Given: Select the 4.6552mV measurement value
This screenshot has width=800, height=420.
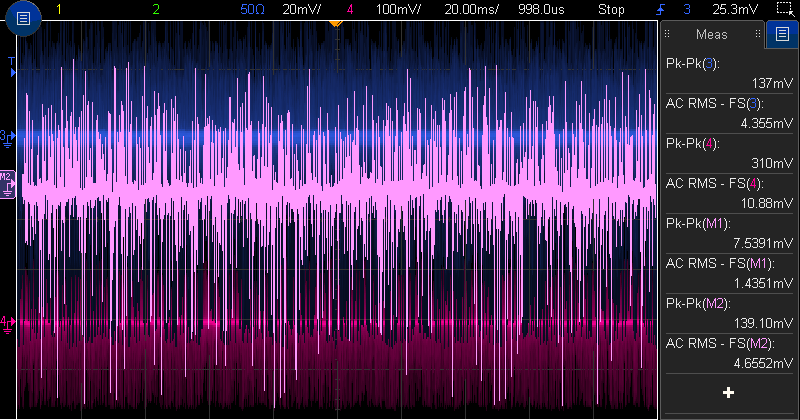Looking at the screenshot, I should (763, 363).
